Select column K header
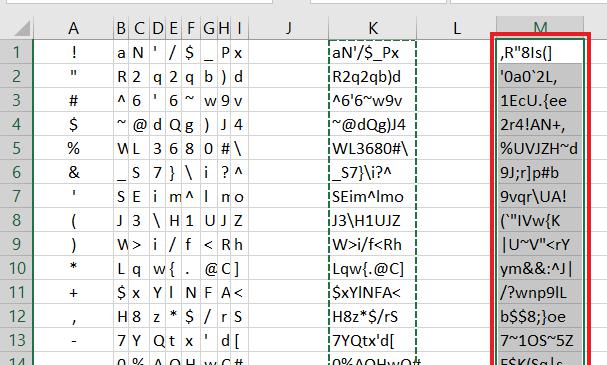The height and width of the screenshot is (365, 607). 372,28
